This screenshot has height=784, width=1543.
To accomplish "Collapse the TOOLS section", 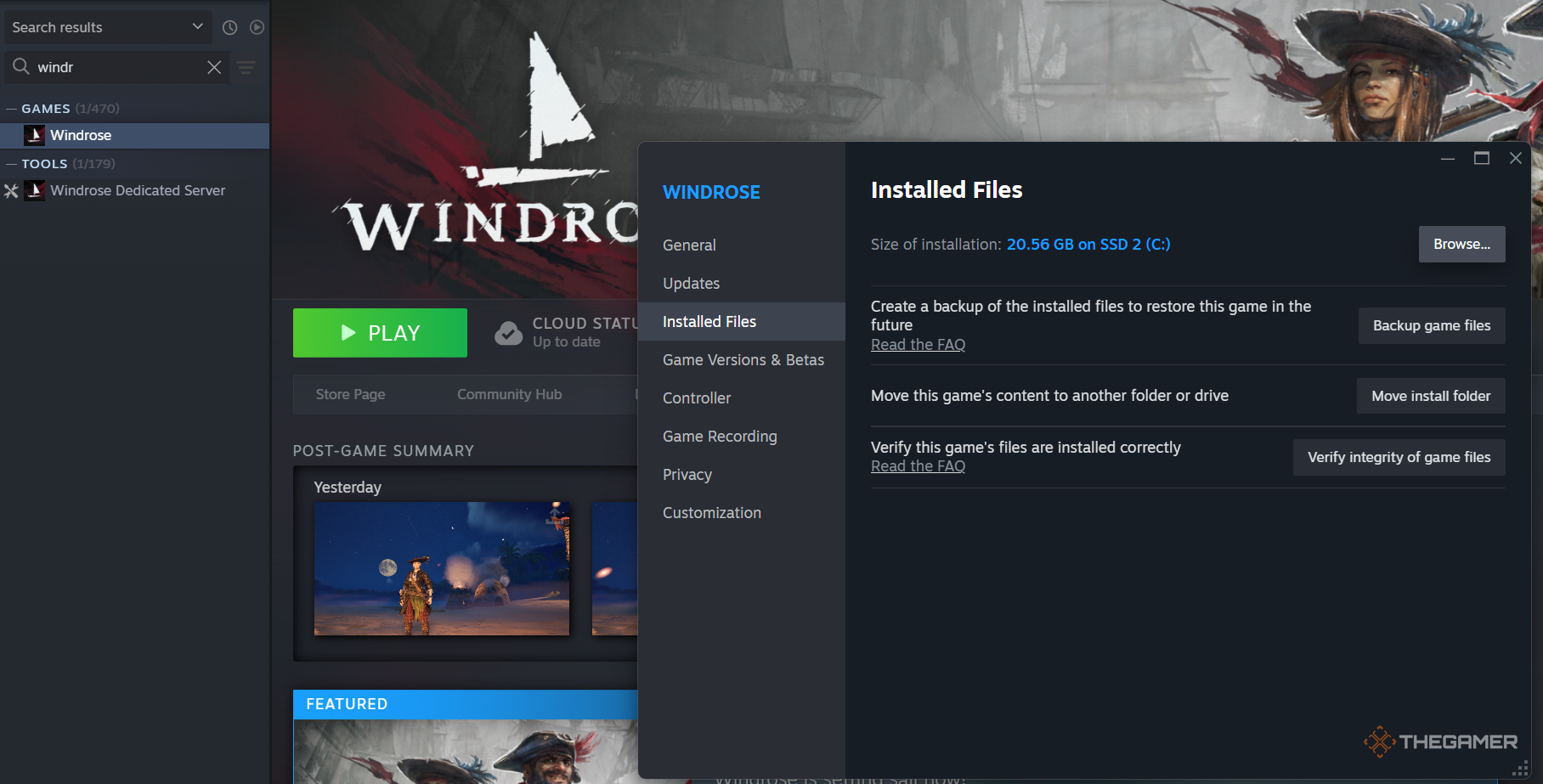I will (12, 164).
